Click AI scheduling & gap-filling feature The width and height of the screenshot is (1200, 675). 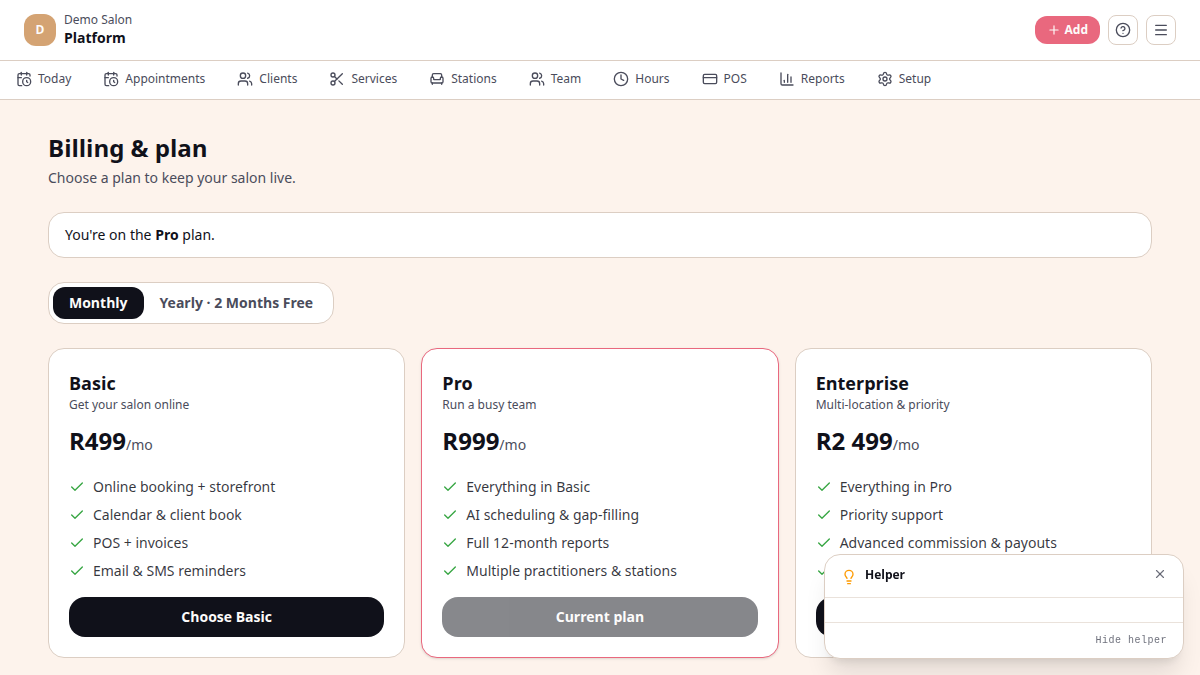point(552,515)
